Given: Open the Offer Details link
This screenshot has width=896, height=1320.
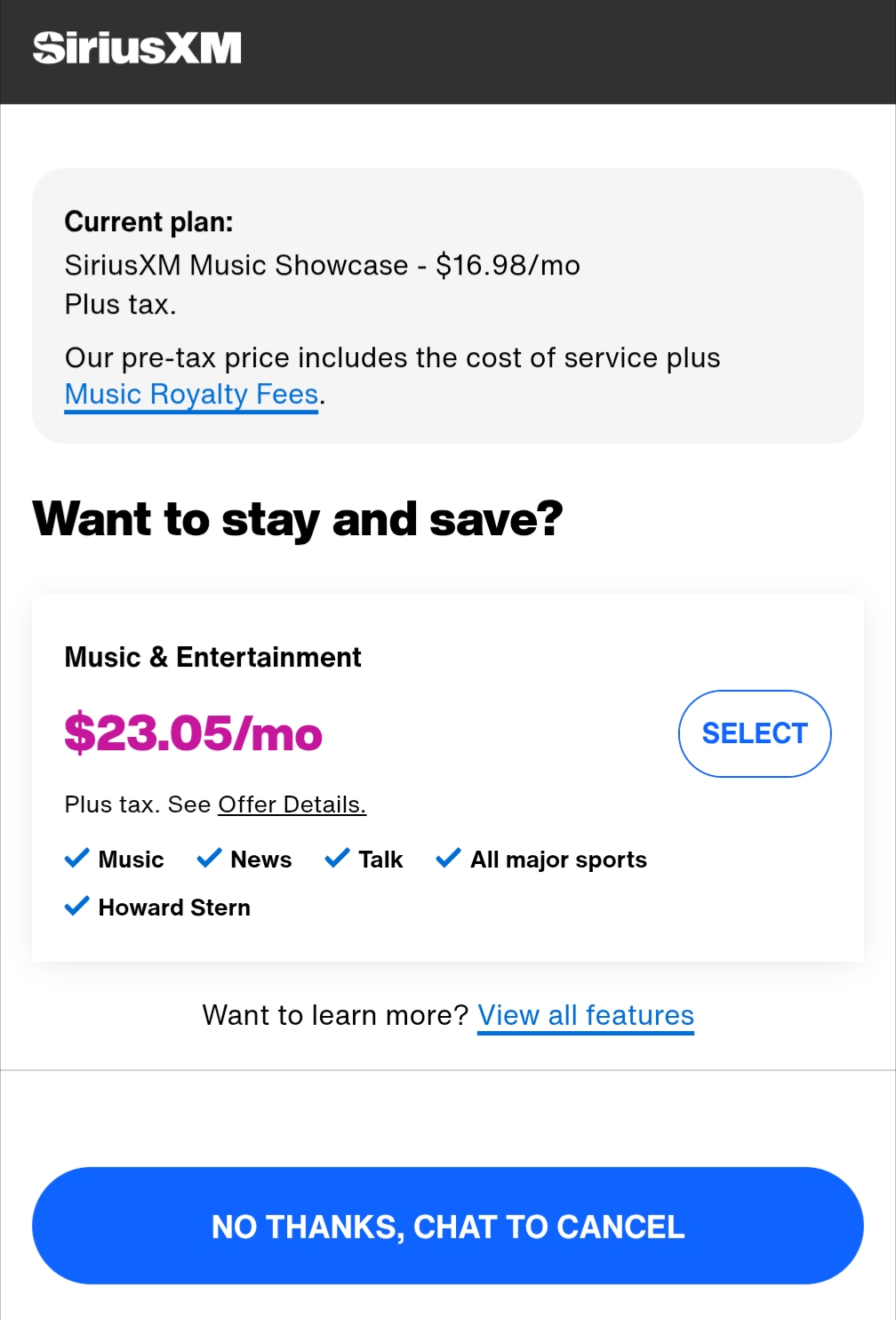Looking at the screenshot, I should coord(292,804).
